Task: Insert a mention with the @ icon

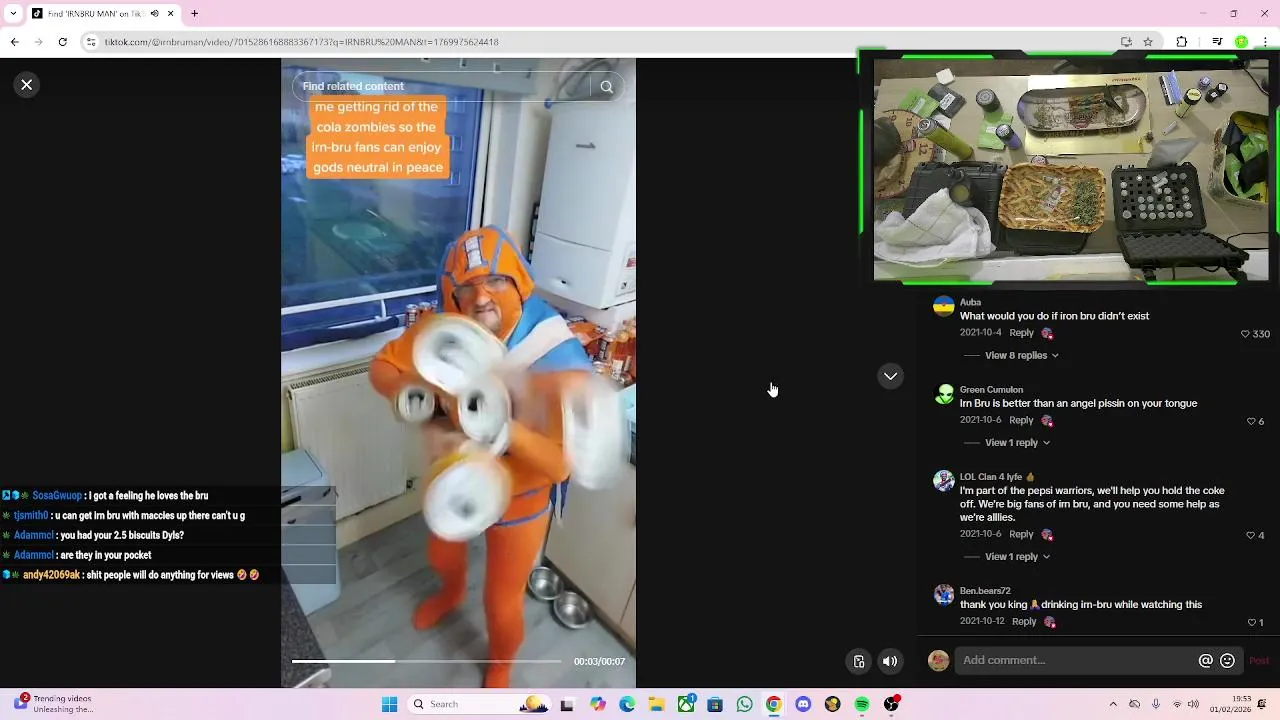Action: tap(1206, 661)
